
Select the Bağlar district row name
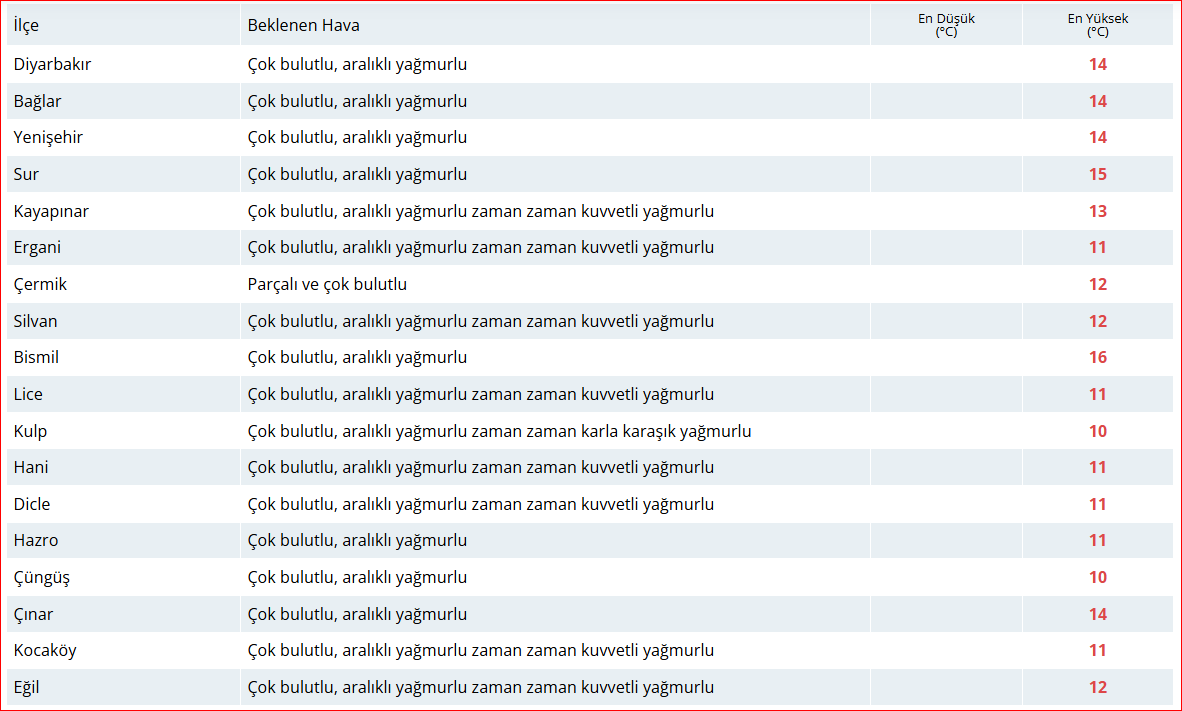38,101
